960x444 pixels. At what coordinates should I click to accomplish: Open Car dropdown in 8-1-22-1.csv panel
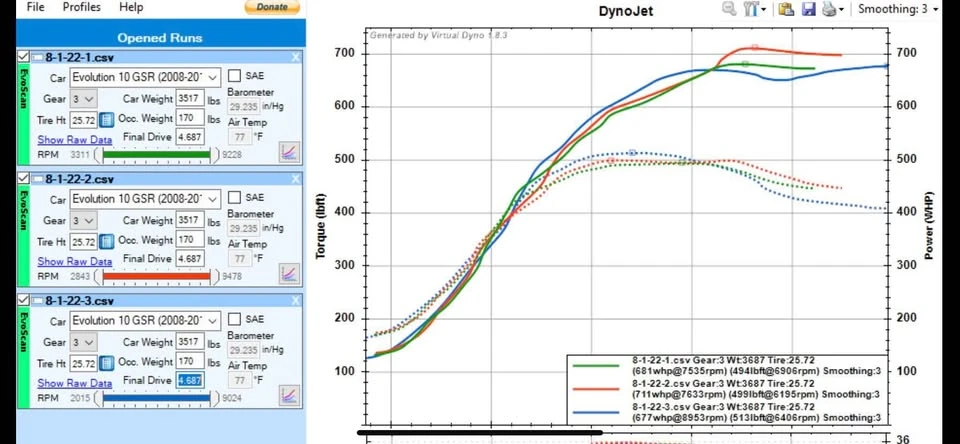(x=145, y=78)
